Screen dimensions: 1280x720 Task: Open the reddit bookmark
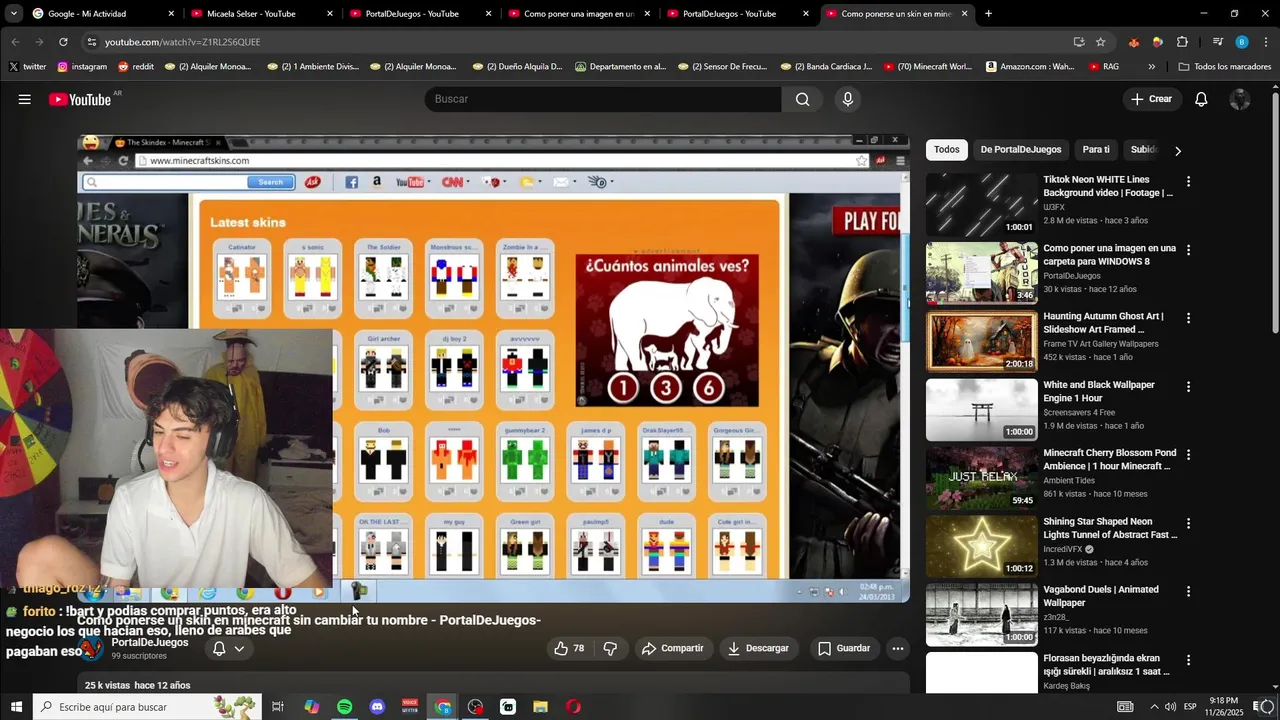135,67
